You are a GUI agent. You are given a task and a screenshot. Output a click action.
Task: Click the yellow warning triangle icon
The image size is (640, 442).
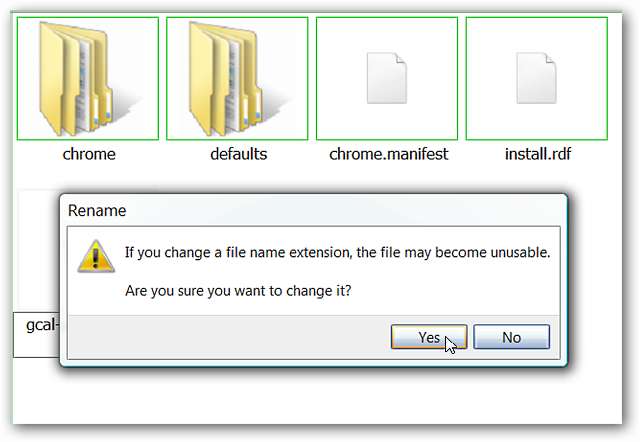tap(95, 257)
